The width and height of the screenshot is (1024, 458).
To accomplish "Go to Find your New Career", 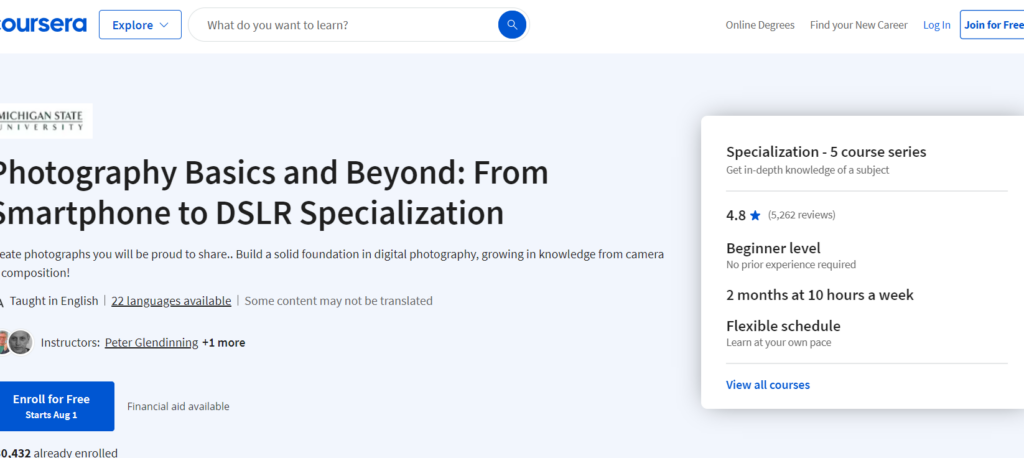I will point(859,25).
